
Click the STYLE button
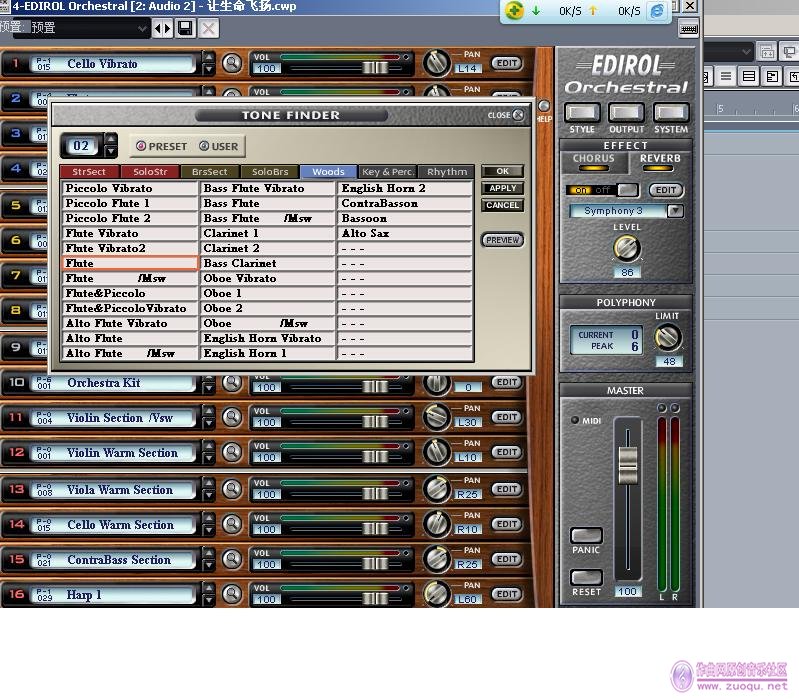pyautogui.click(x=582, y=113)
